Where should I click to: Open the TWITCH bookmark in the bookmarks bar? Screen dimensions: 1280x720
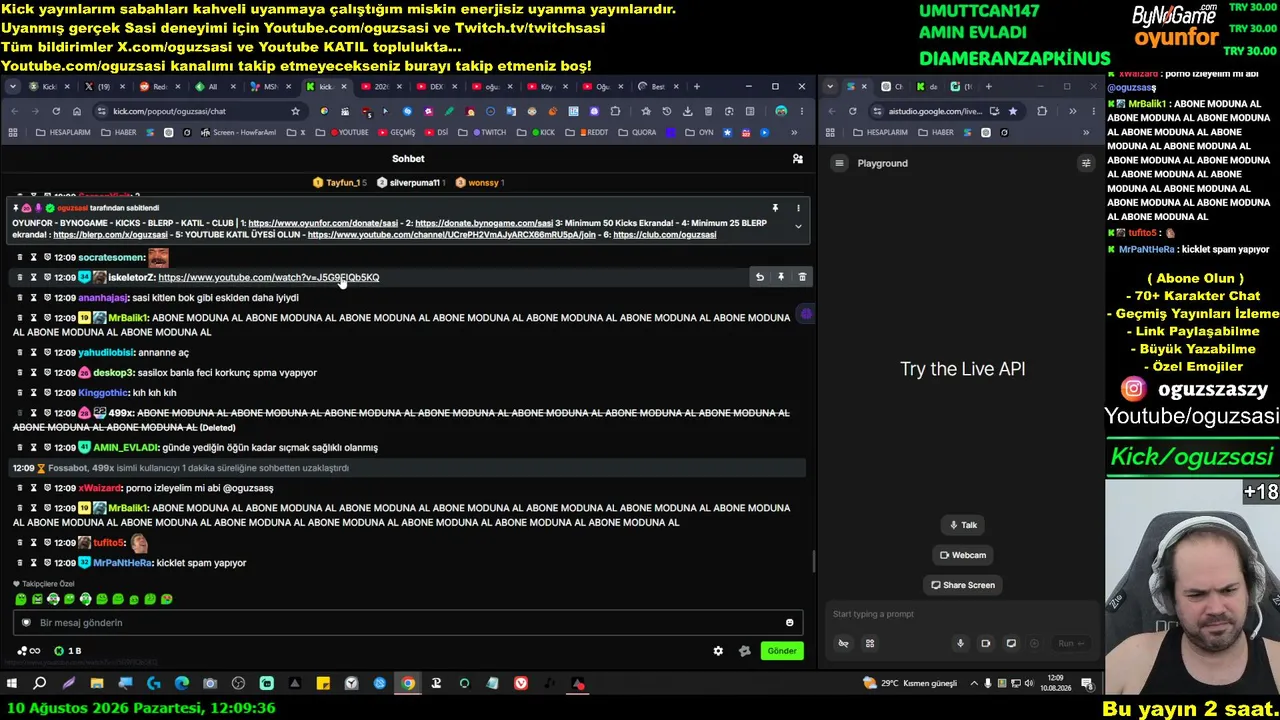[489, 133]
